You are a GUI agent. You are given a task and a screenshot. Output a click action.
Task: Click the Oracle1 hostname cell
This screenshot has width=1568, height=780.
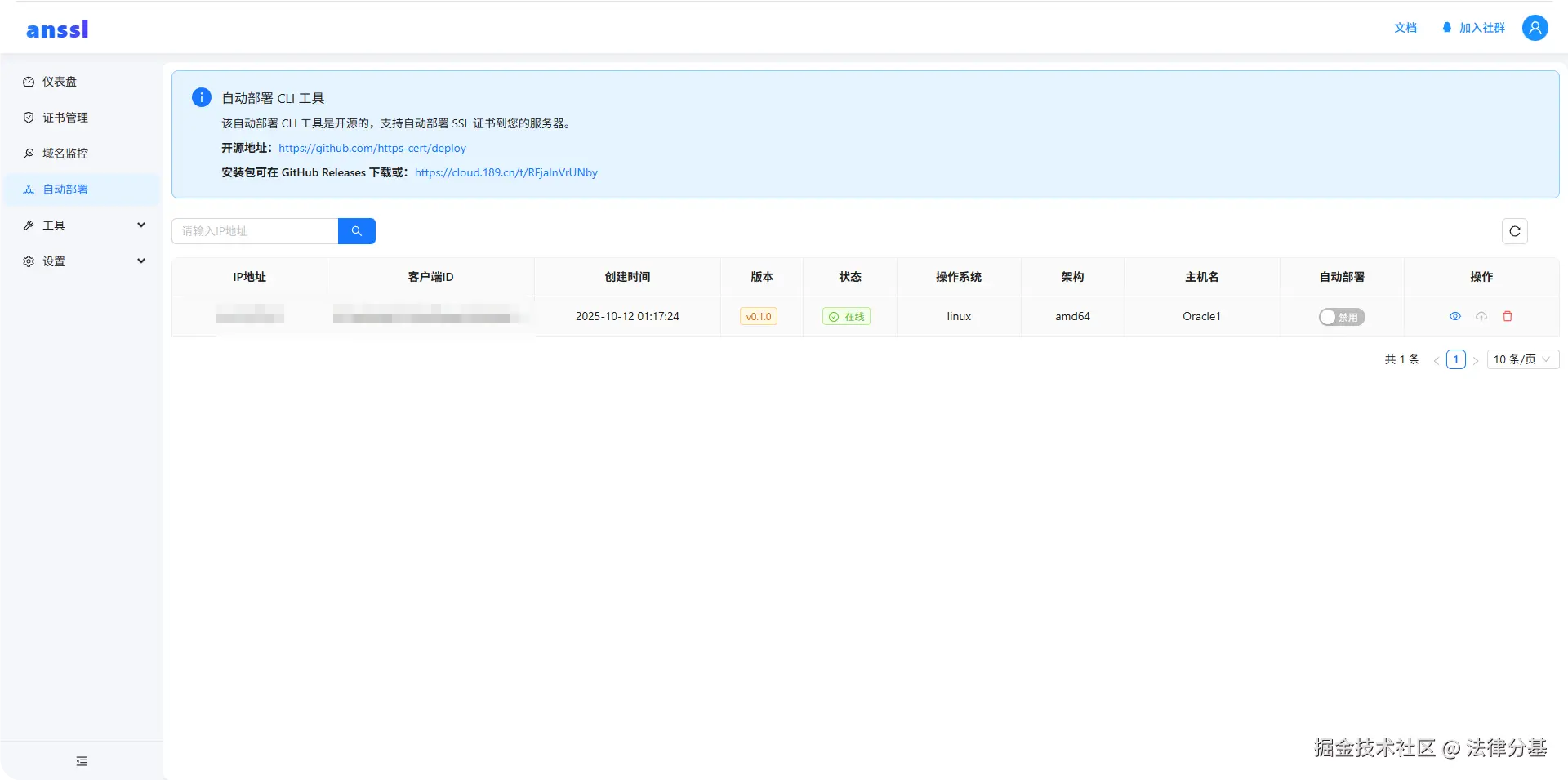[1201, 316]
